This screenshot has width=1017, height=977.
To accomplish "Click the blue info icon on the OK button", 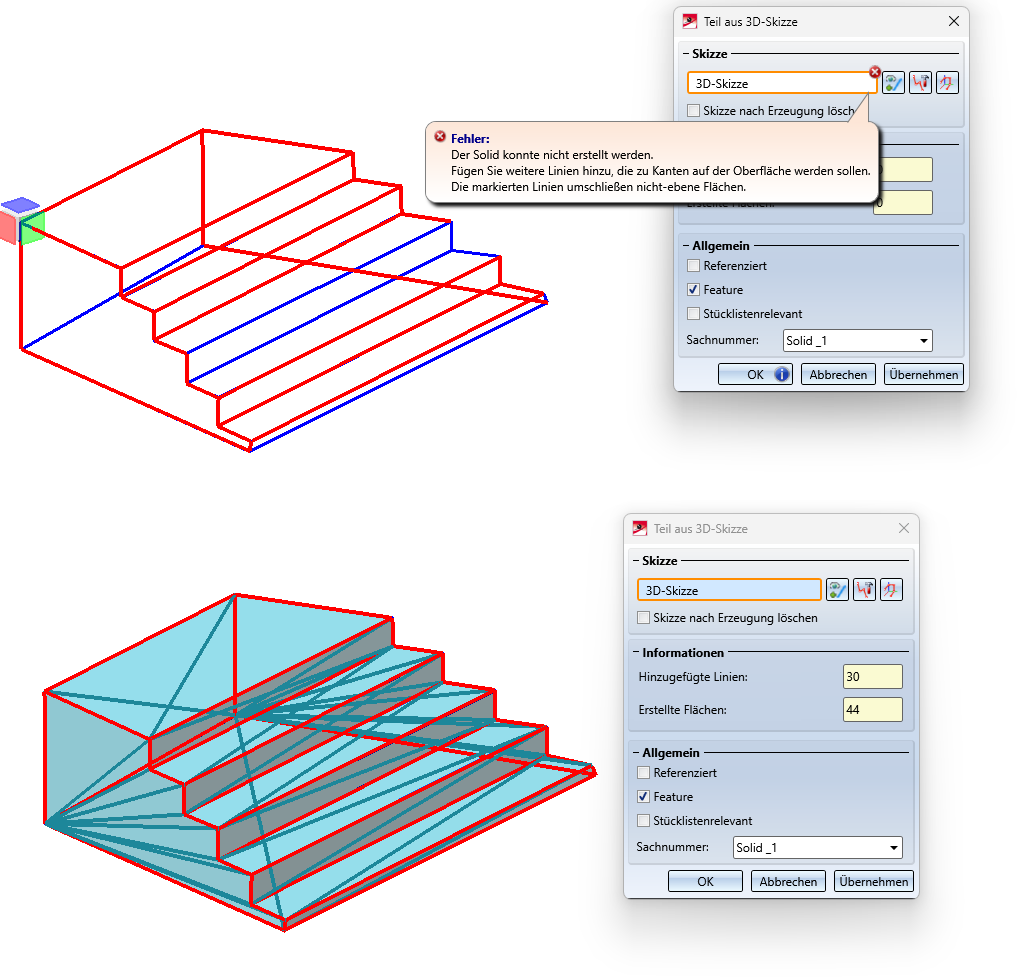I will tap(782, 374).
